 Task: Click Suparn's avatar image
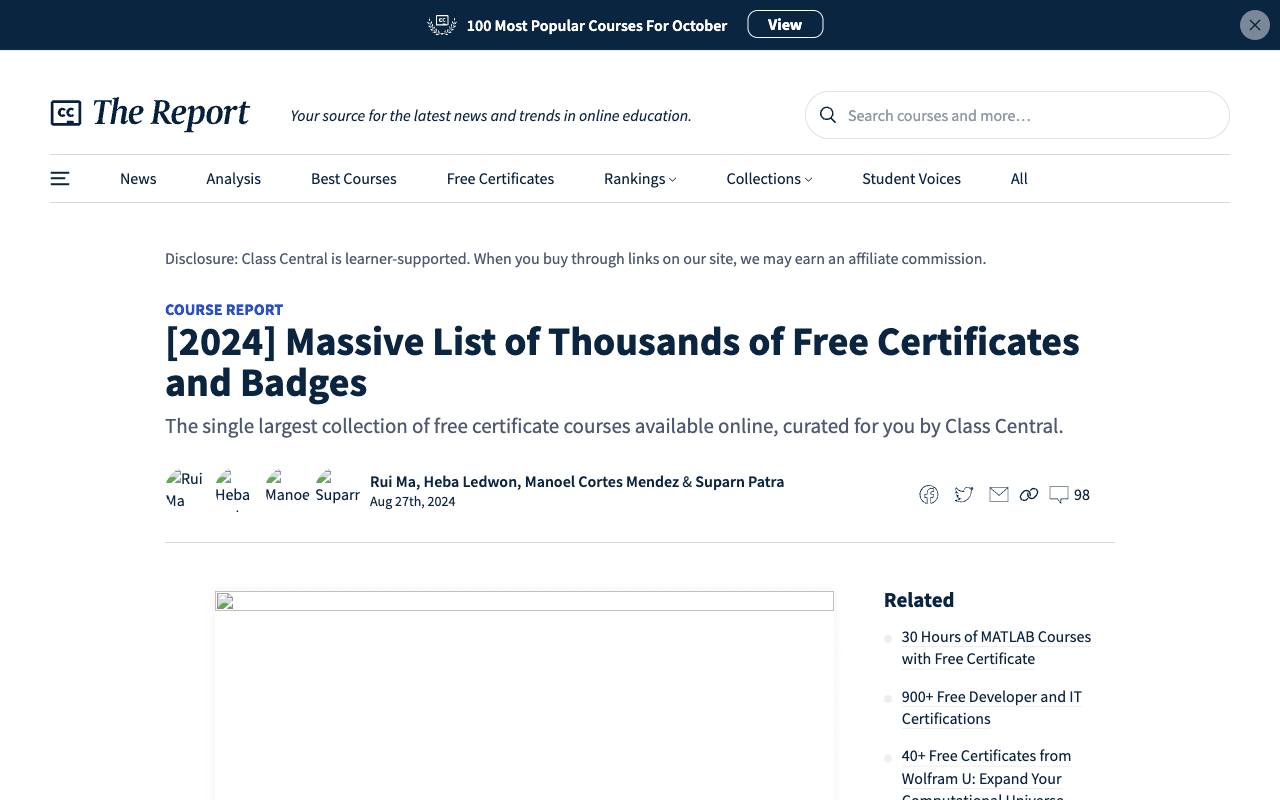(x=337, y=488)
